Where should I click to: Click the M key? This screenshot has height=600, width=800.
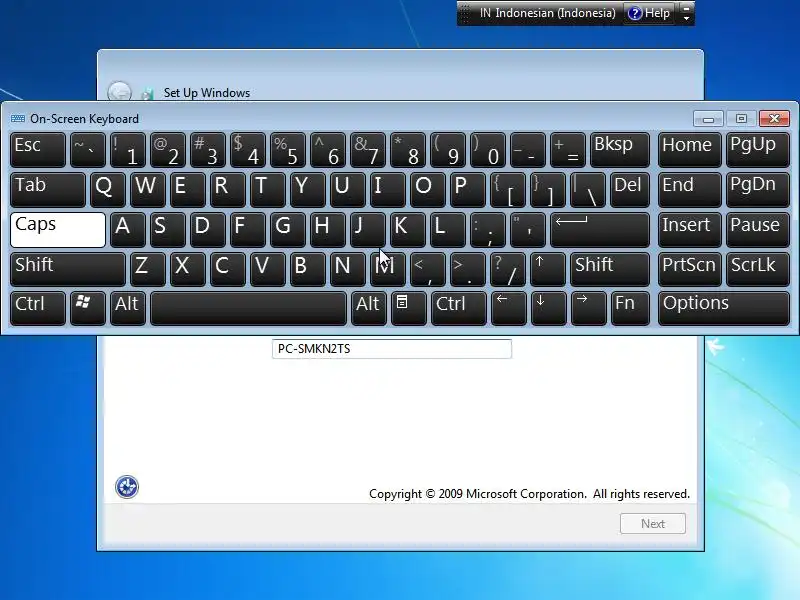(x=388, y=269)
